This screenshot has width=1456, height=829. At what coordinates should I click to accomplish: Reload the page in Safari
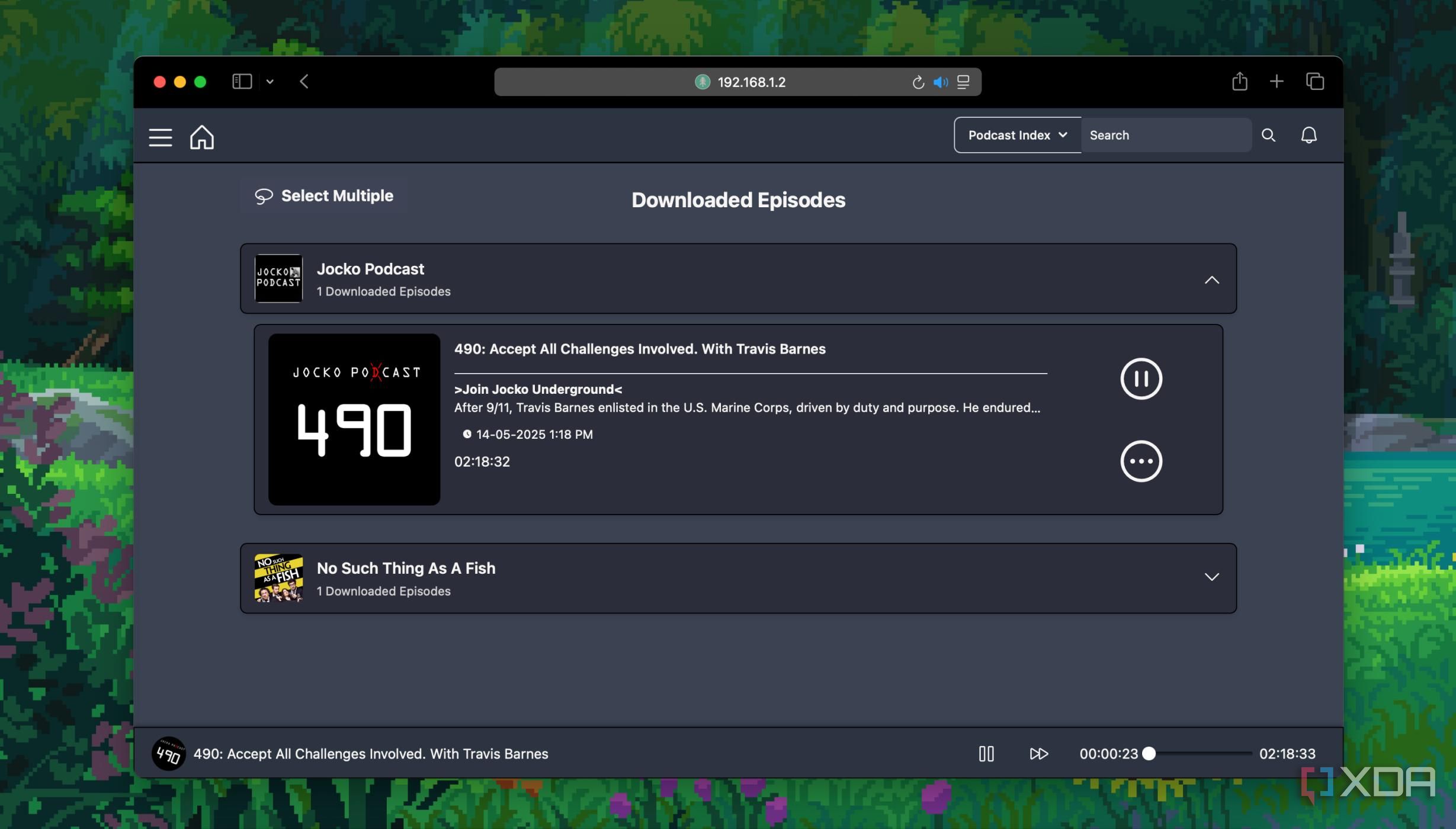click(918, 82)
